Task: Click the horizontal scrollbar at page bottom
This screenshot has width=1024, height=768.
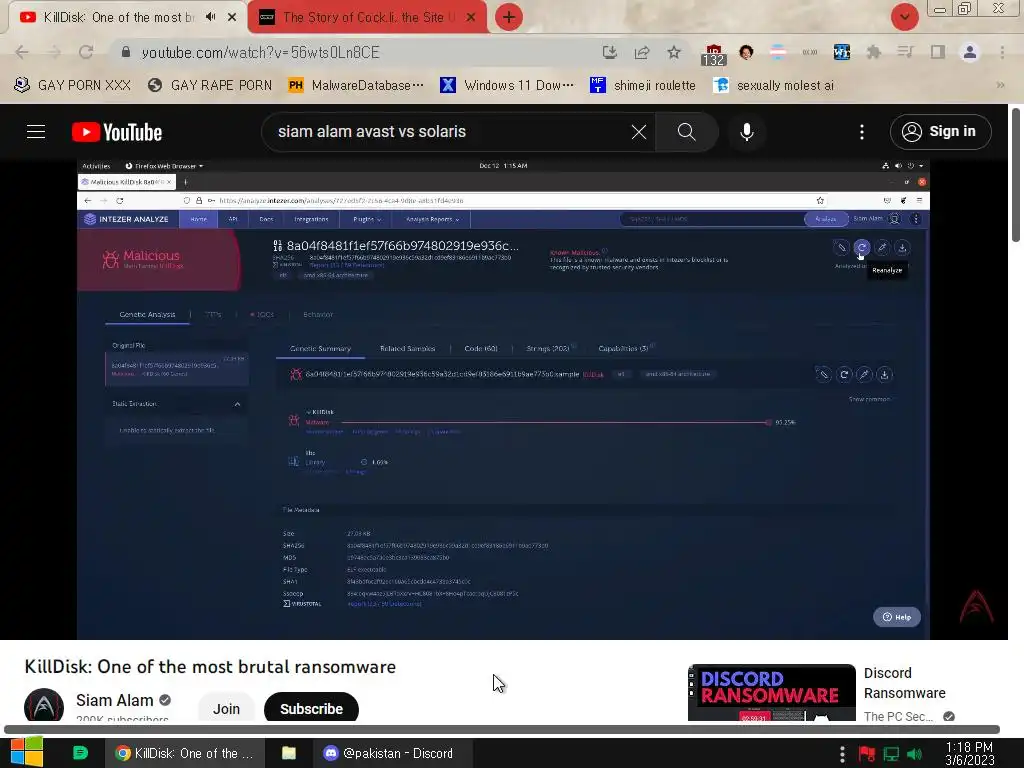Action: tap(502, 729)
